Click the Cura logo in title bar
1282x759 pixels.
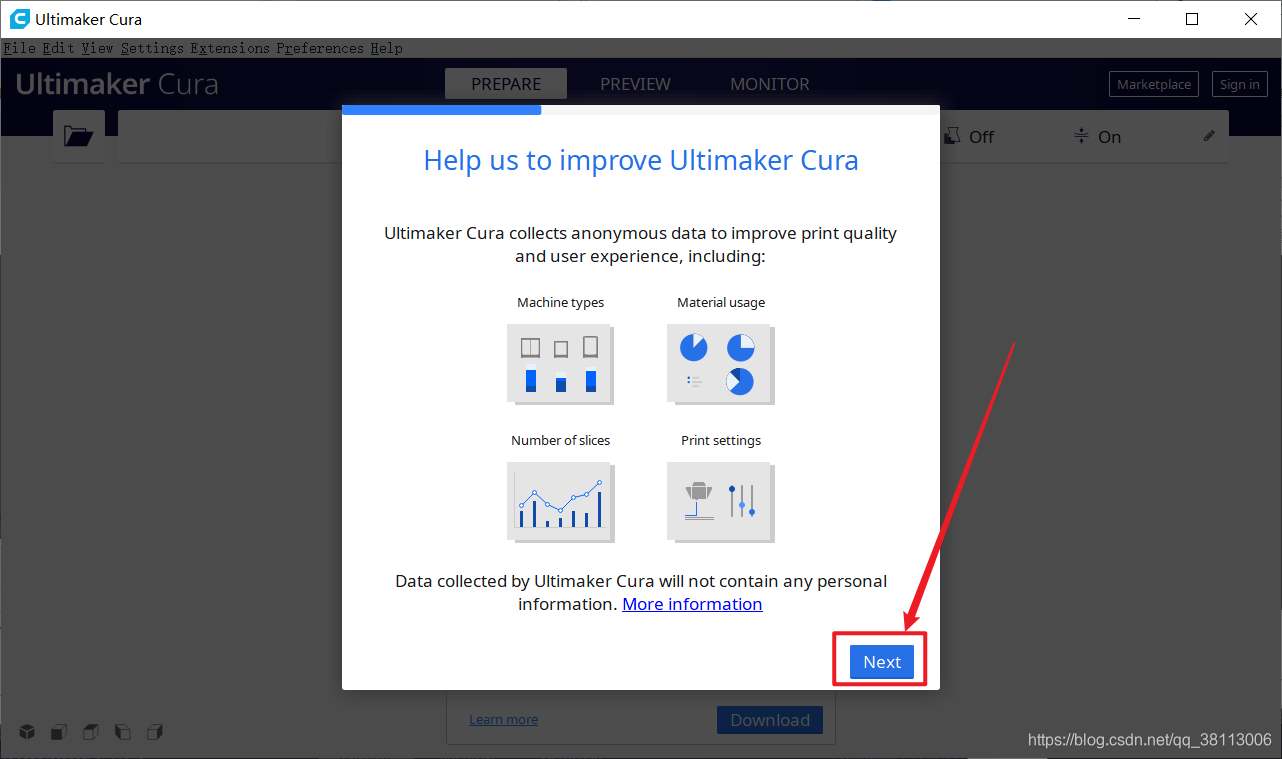pos(19,19)
